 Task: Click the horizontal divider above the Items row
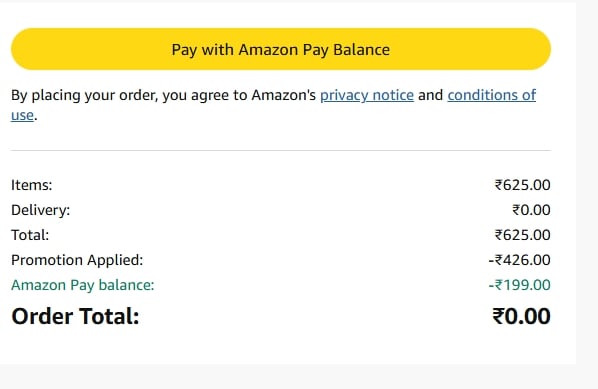(x=281, y=150)
